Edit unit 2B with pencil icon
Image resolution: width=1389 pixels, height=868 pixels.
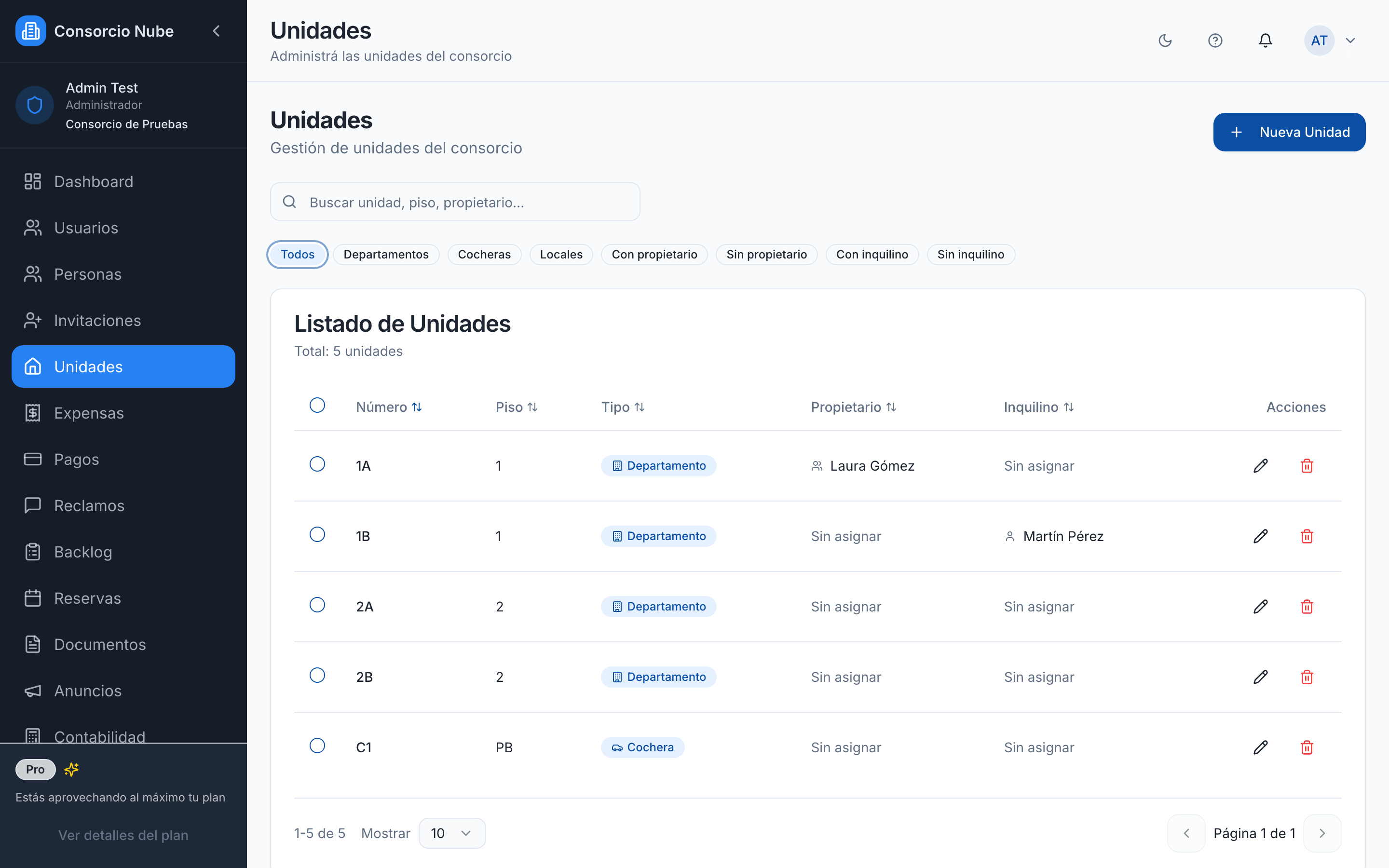(1260, 677)
